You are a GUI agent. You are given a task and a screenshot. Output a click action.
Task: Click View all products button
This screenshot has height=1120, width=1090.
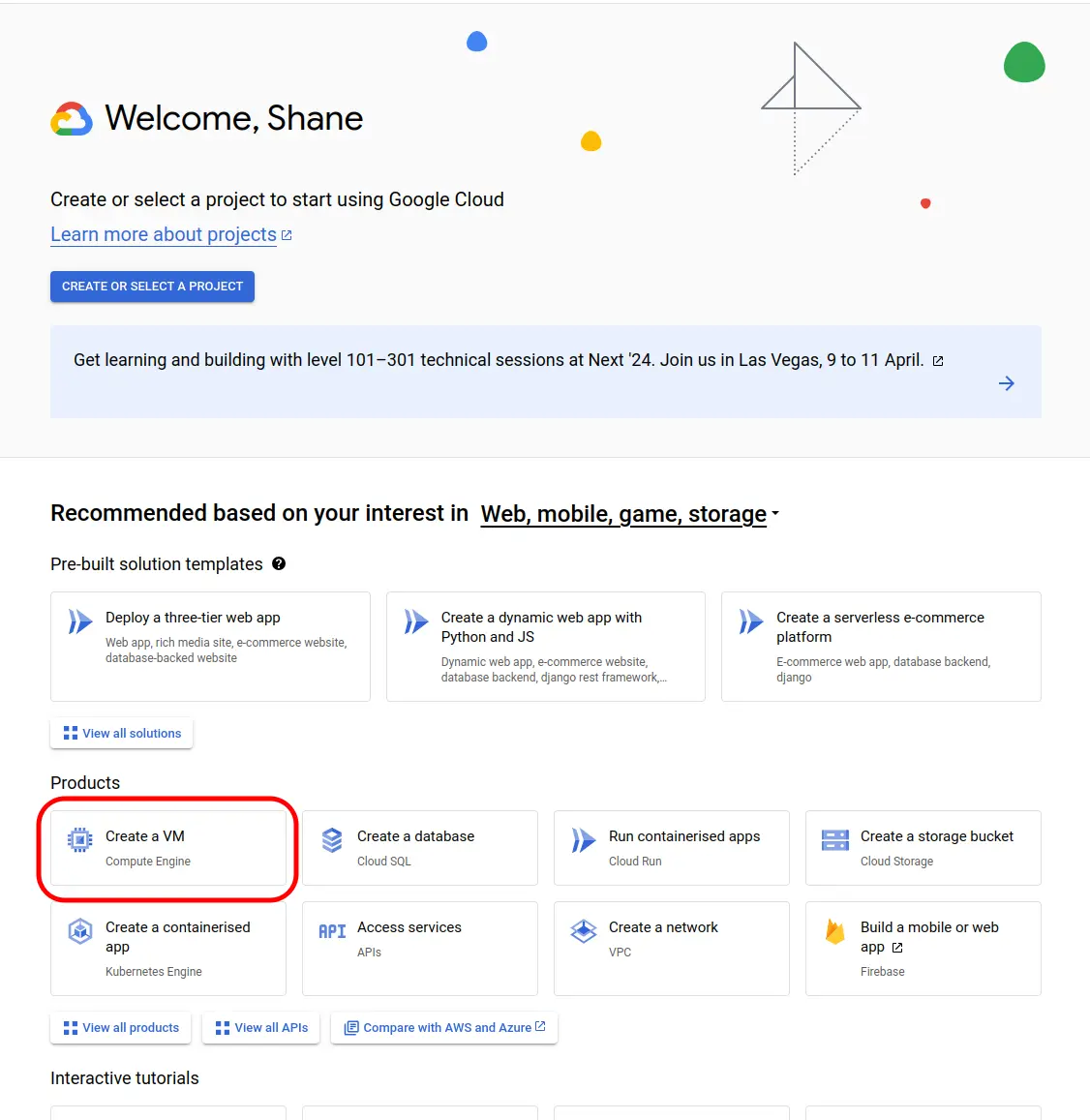pyautogui.click(x=121, y=1028)
